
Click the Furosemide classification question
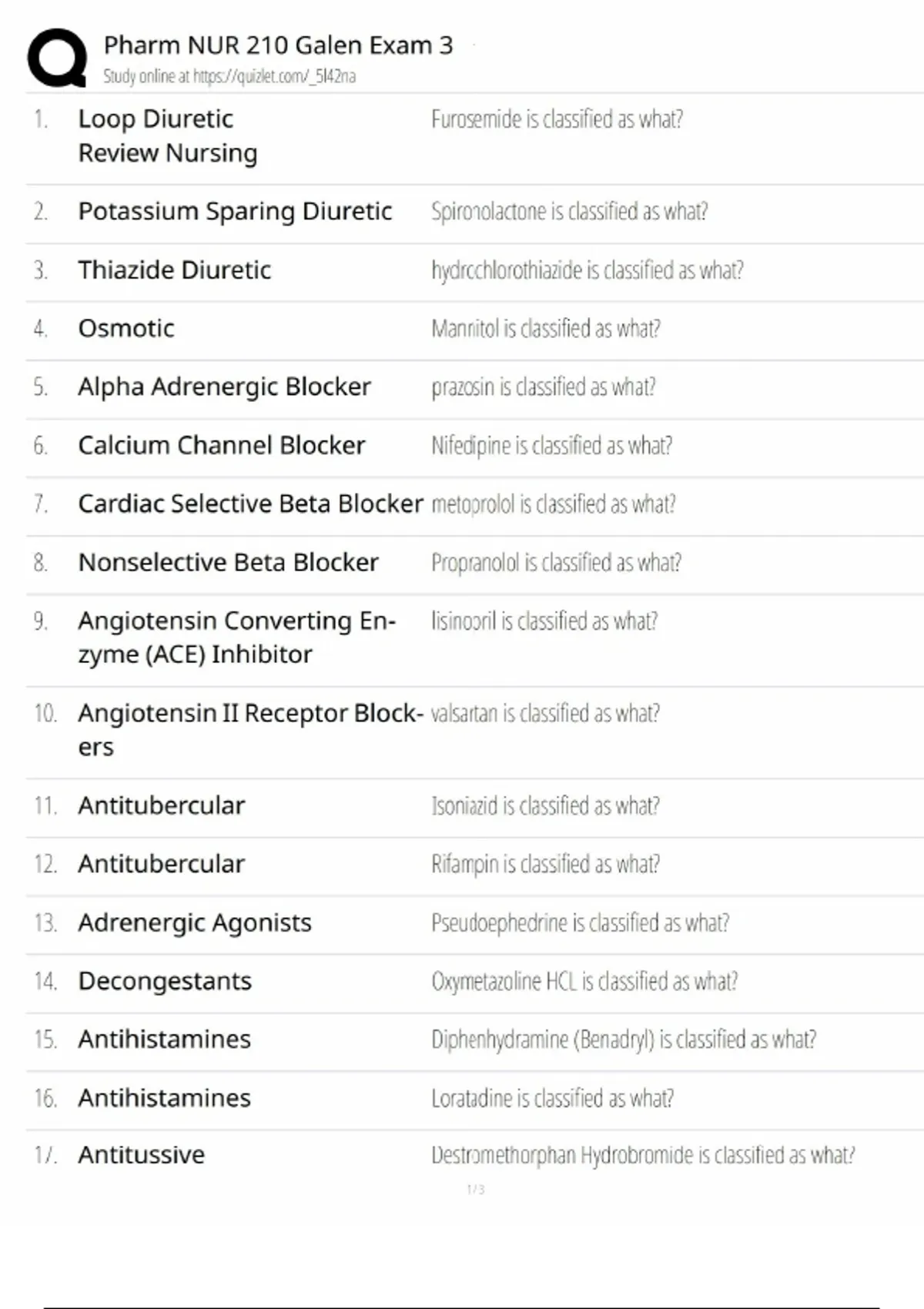557,119
